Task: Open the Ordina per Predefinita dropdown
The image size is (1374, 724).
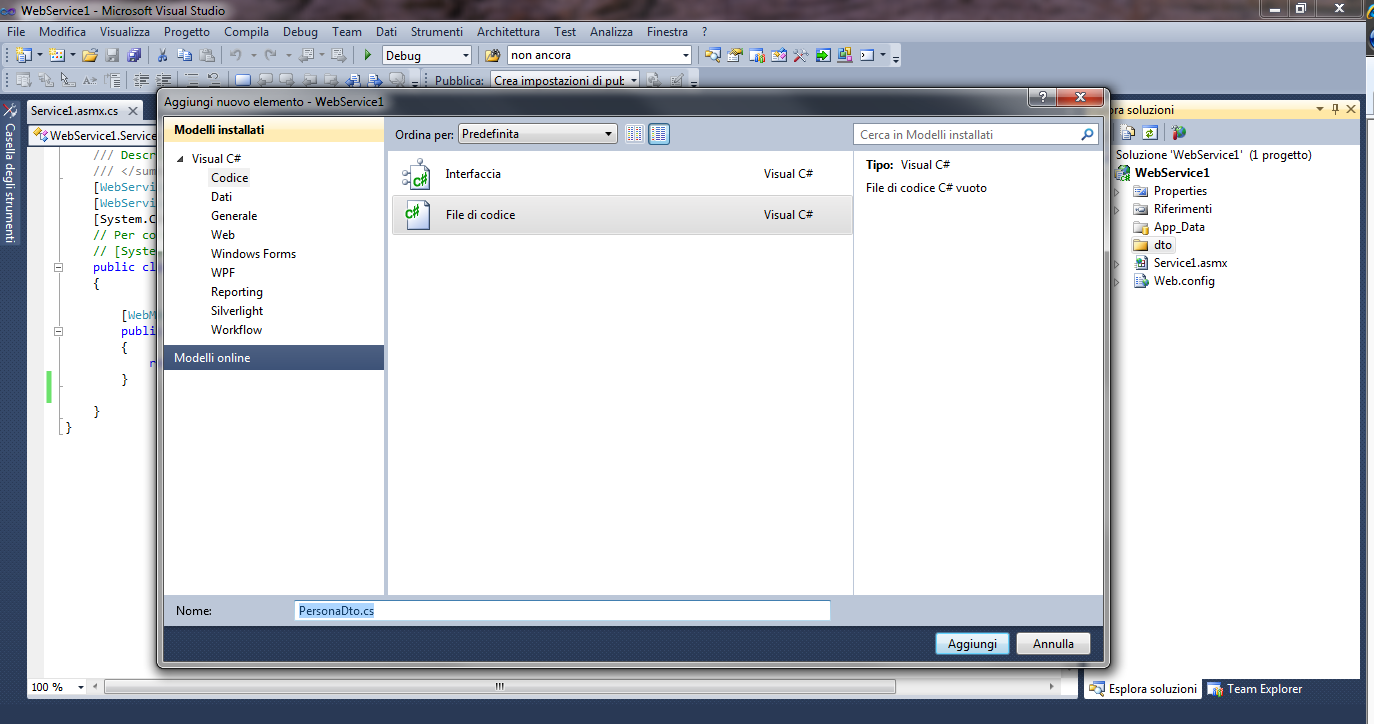Action: pyautogui.click(x=538, y=134)
